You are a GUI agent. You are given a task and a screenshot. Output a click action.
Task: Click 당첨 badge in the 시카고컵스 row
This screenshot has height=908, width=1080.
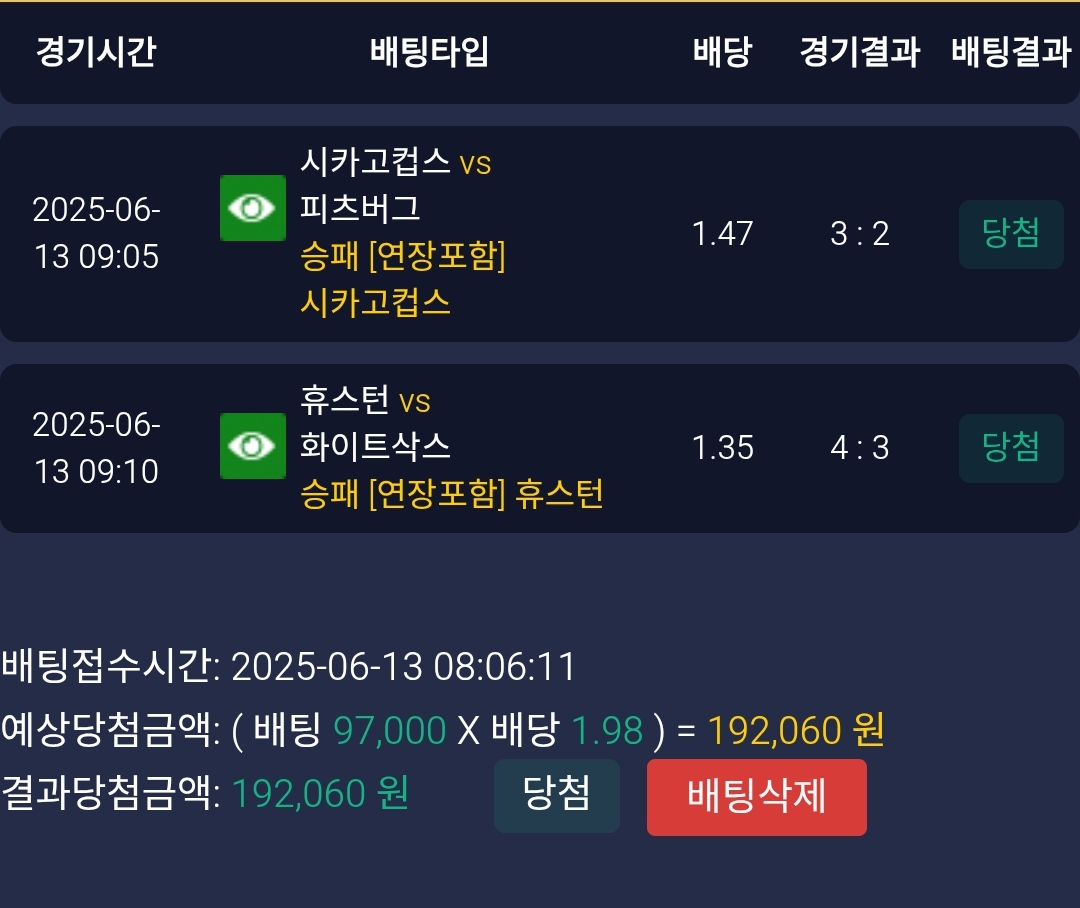coord(1010,234)
